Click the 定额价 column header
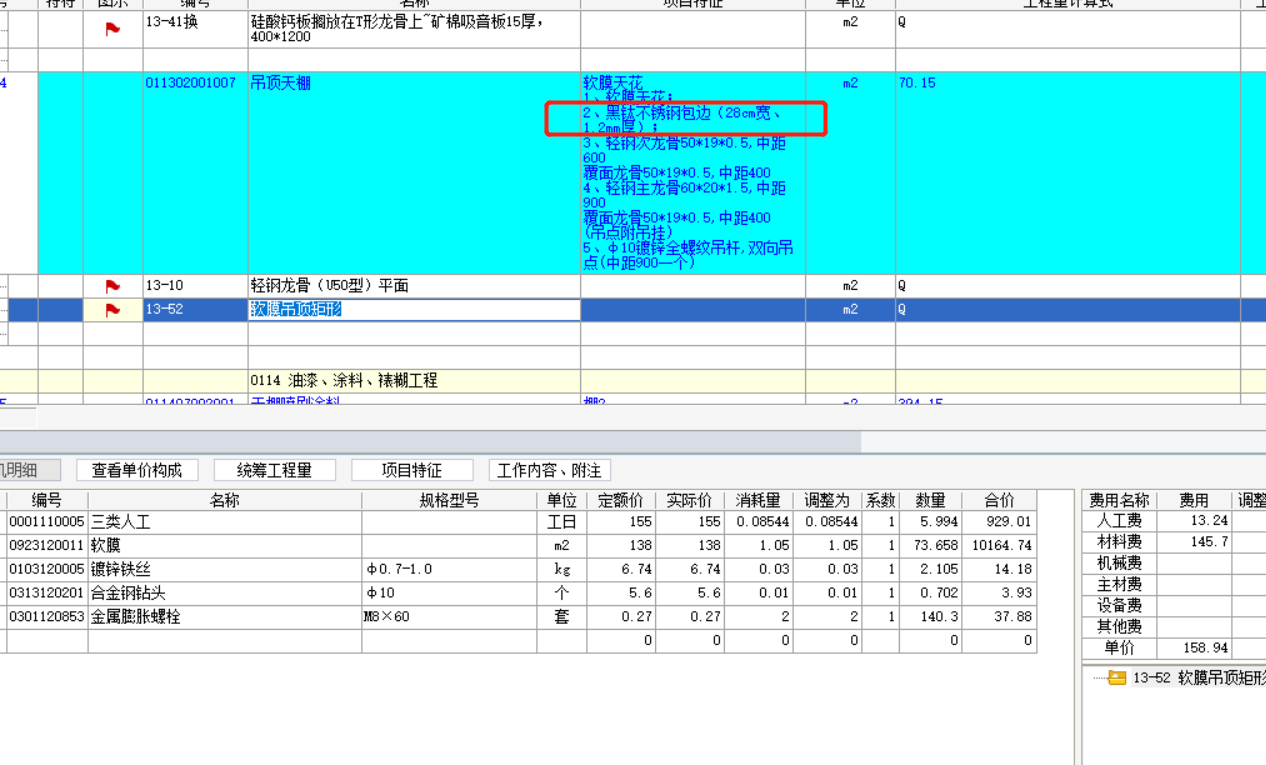1266x765 pixels. pos(621,500)
